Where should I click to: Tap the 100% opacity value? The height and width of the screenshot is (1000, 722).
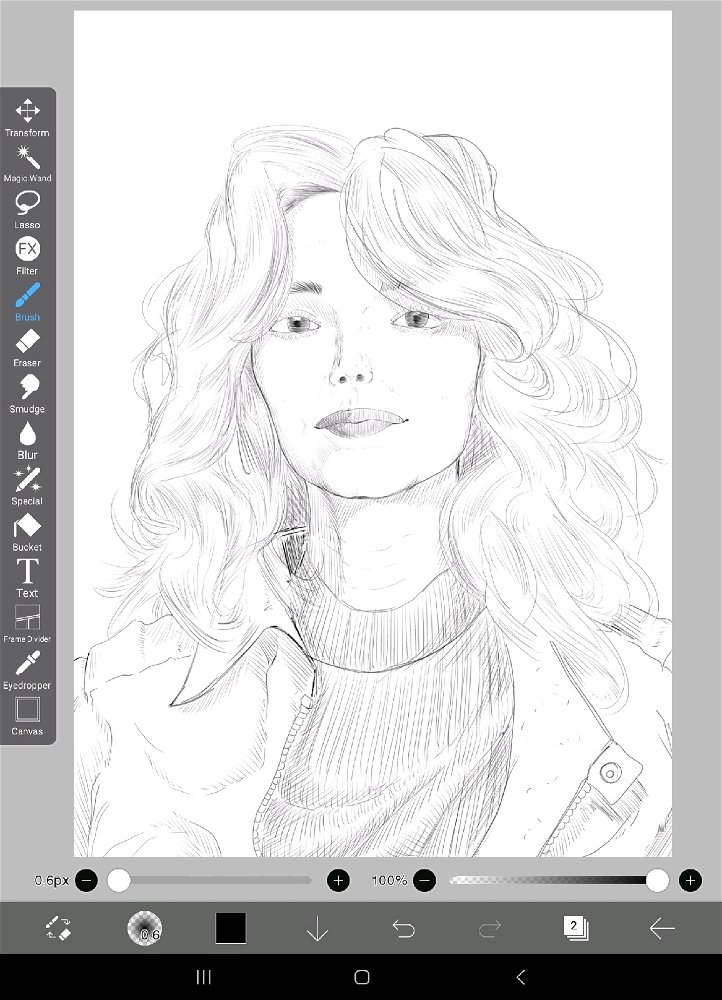pyautogui.click(x=389, y=881)
